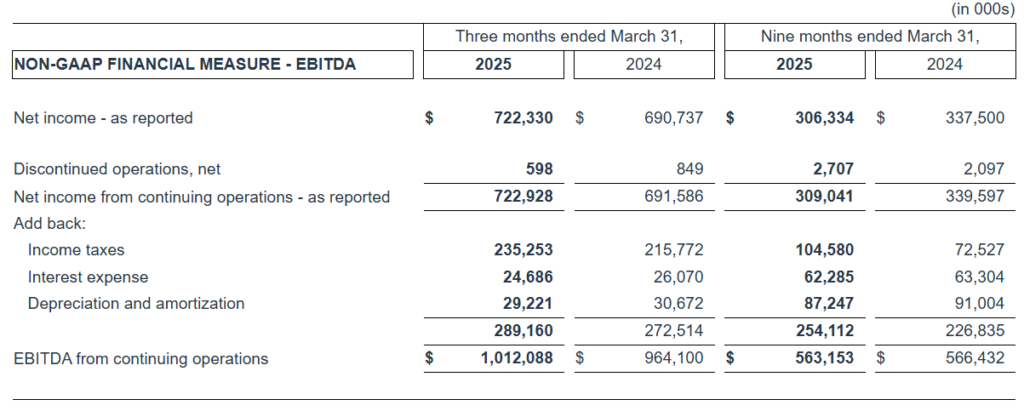The height and width of the screenshot is (411, 1024).
Task: Click the Net income - as reported label
Action: point(103,118)
